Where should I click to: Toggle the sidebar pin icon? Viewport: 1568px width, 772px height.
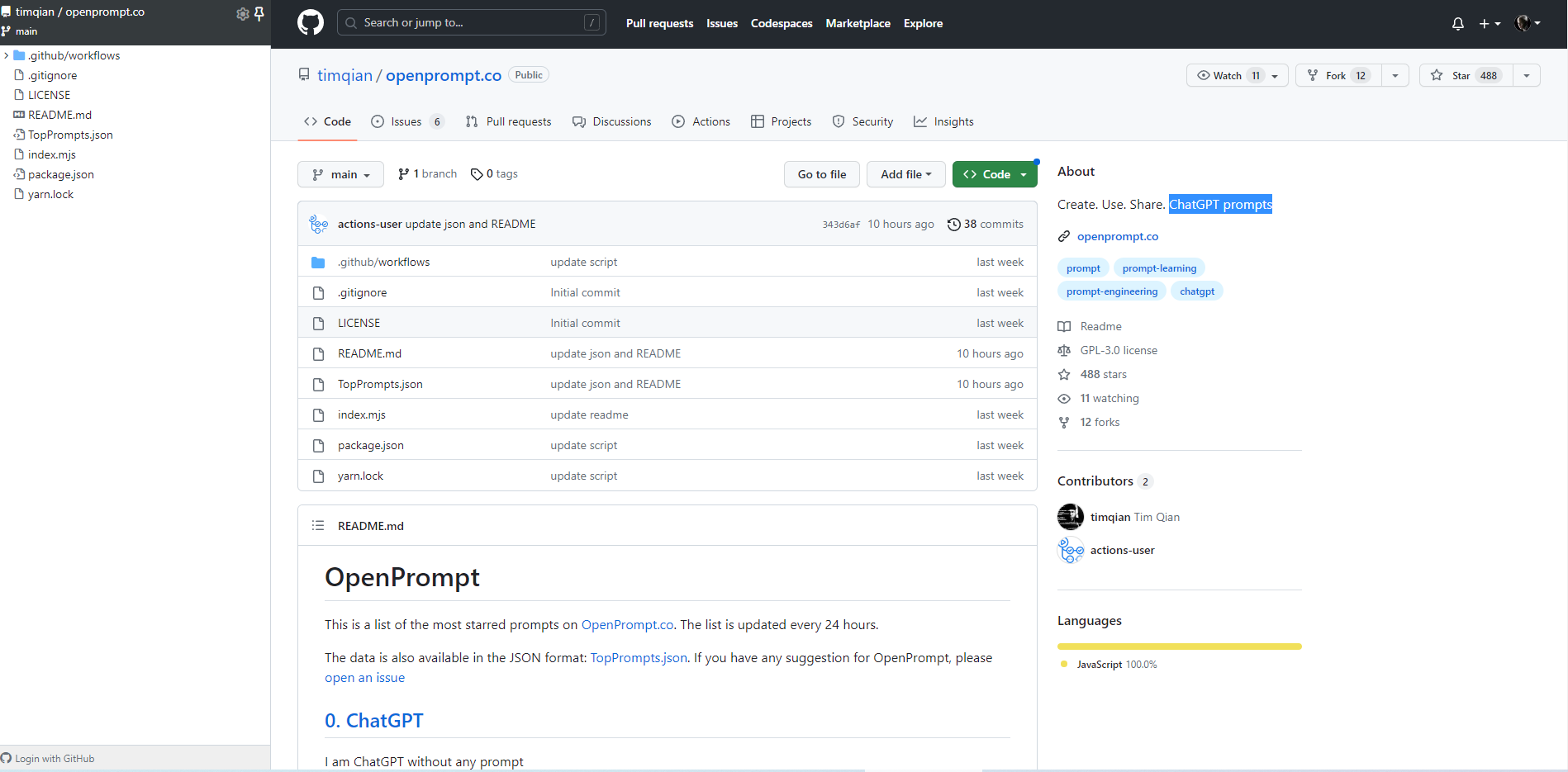pyautogui.click(x=259, y=13)
